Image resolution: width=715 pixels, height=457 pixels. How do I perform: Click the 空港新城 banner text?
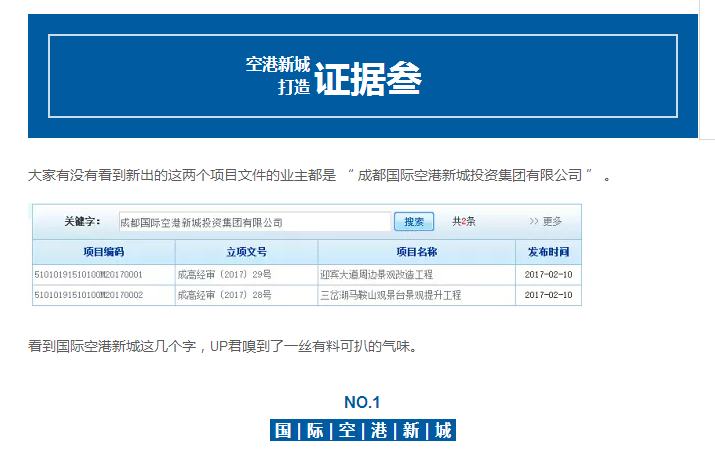tap(278, 64)
